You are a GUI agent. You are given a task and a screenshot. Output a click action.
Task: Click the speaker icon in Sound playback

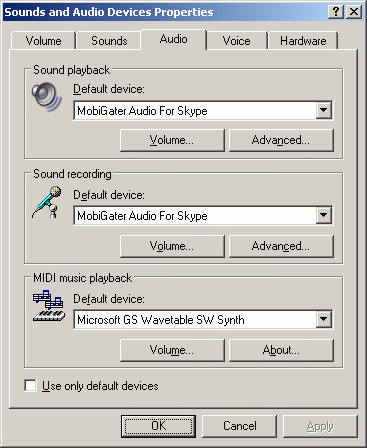coord(47,96)
